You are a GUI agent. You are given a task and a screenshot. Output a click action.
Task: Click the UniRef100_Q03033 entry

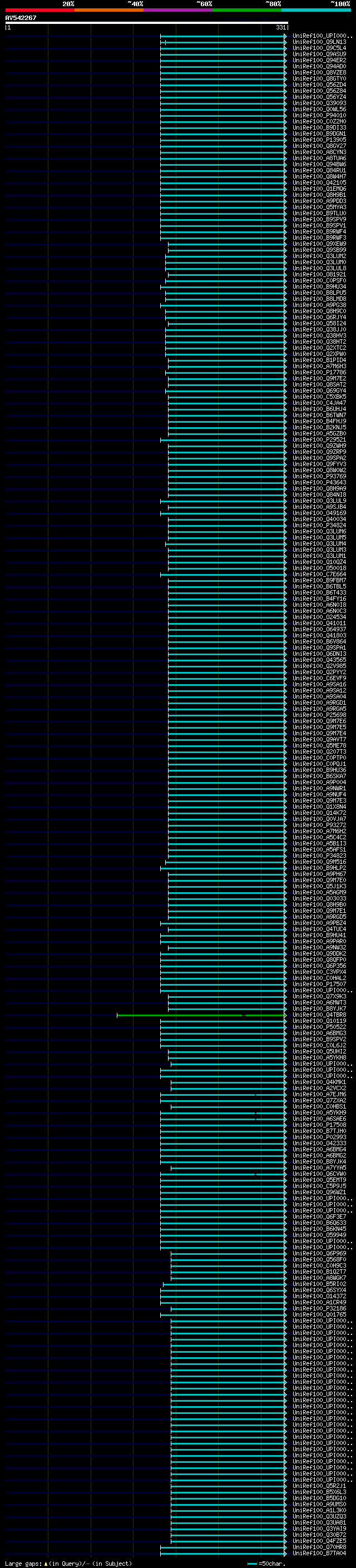click(x=319, y=898)
